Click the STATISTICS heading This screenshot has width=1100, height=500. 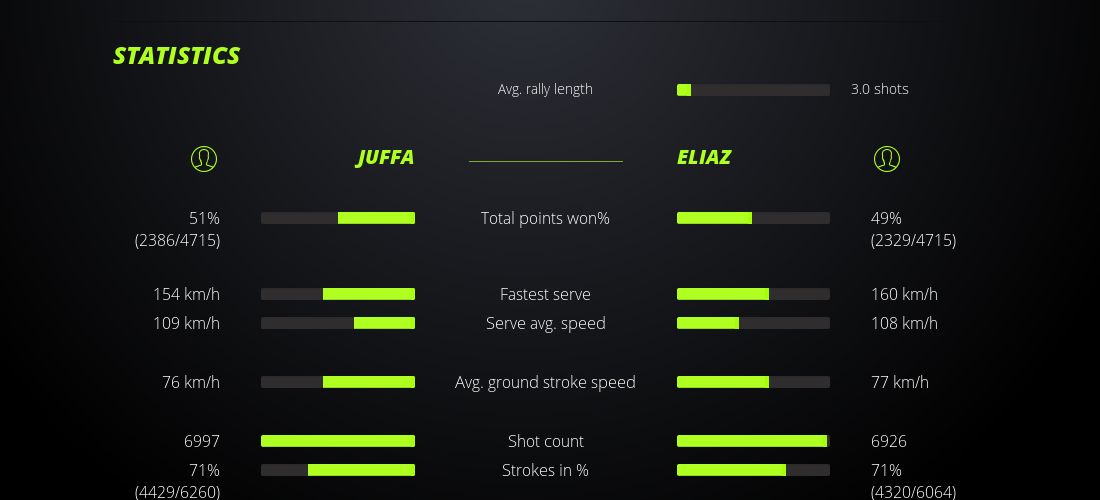click(177, 55)
